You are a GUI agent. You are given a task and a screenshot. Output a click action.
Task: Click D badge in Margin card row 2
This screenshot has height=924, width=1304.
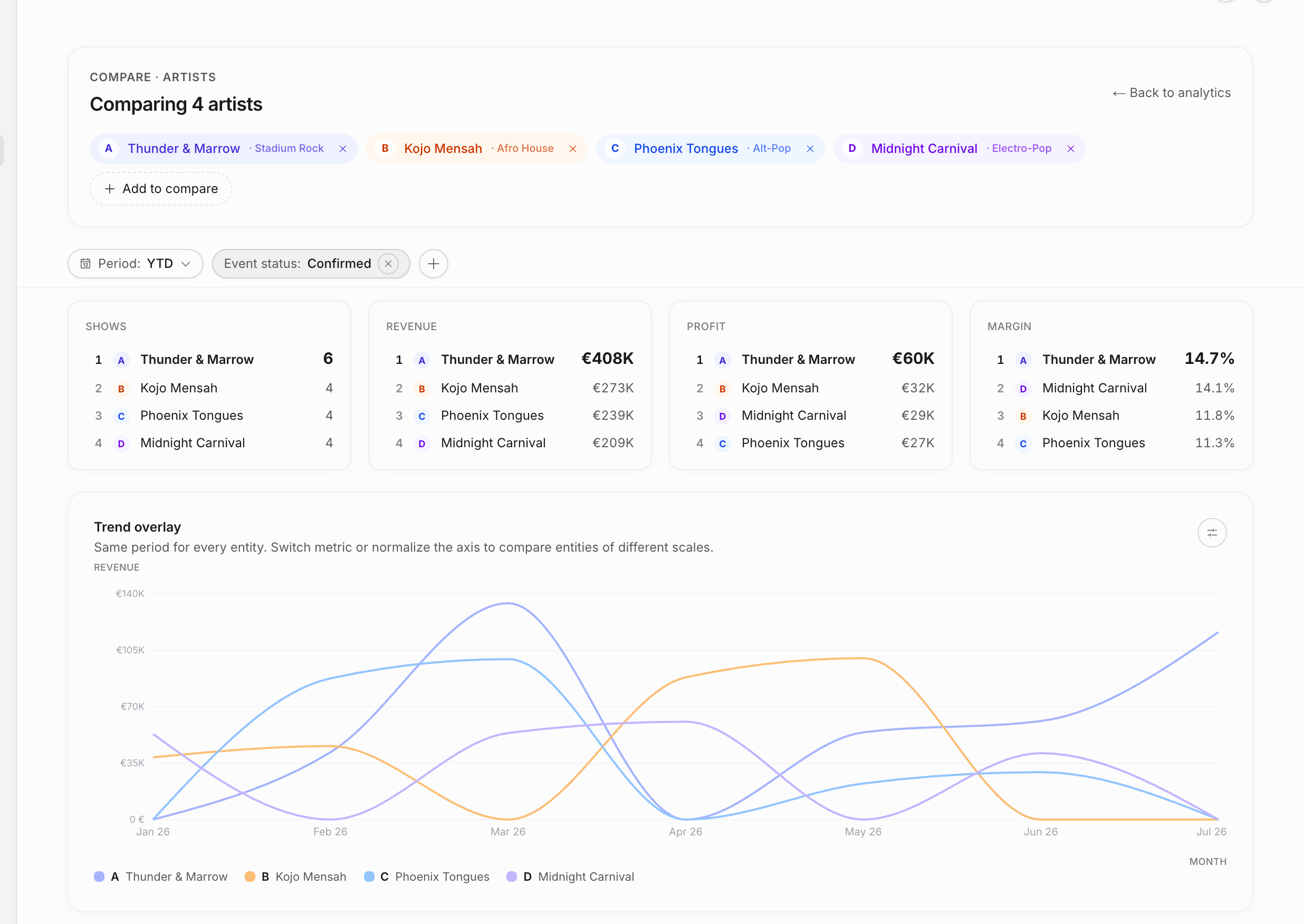tap(1023, 389)
